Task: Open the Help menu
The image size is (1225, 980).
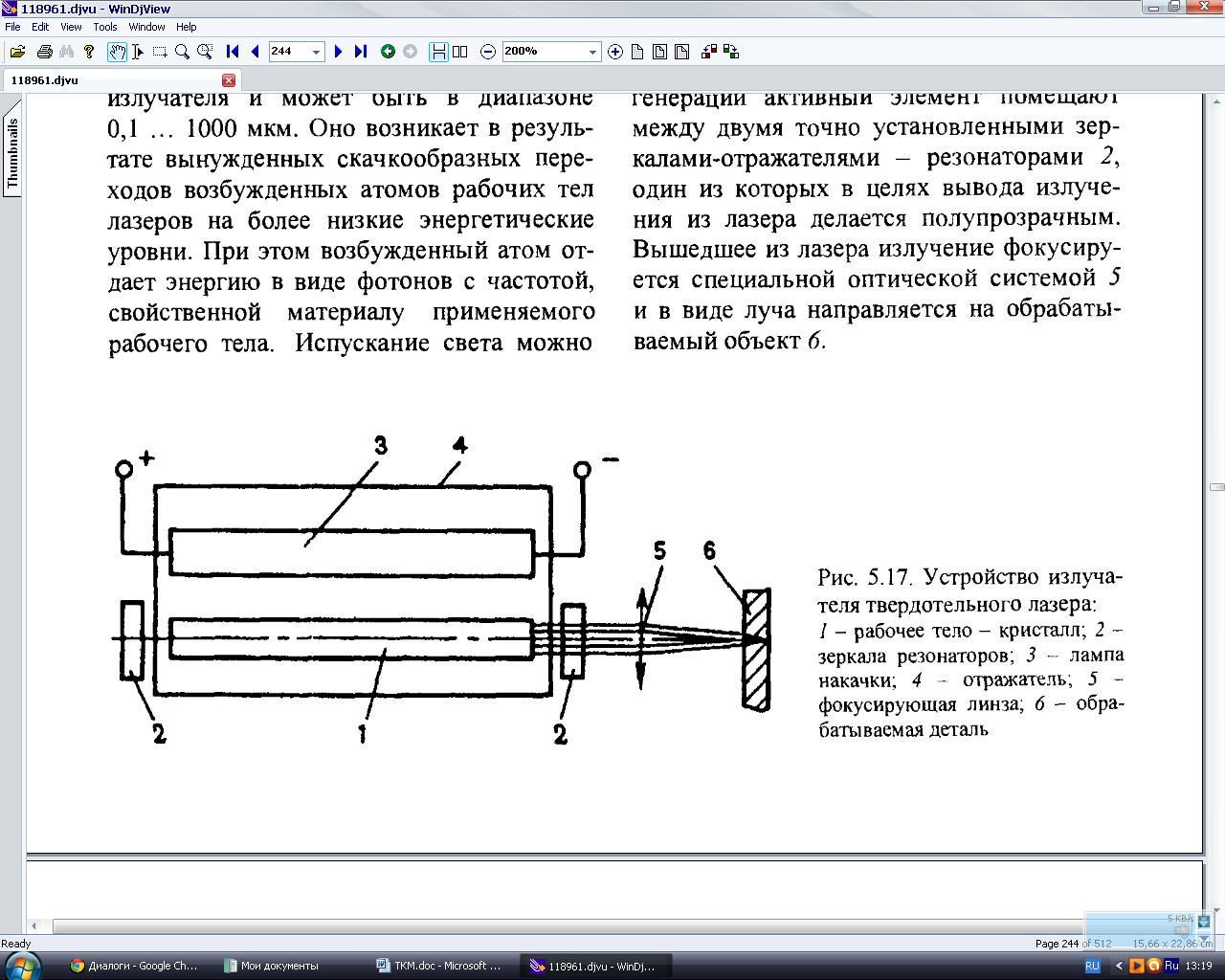Action: pos(187,27)
